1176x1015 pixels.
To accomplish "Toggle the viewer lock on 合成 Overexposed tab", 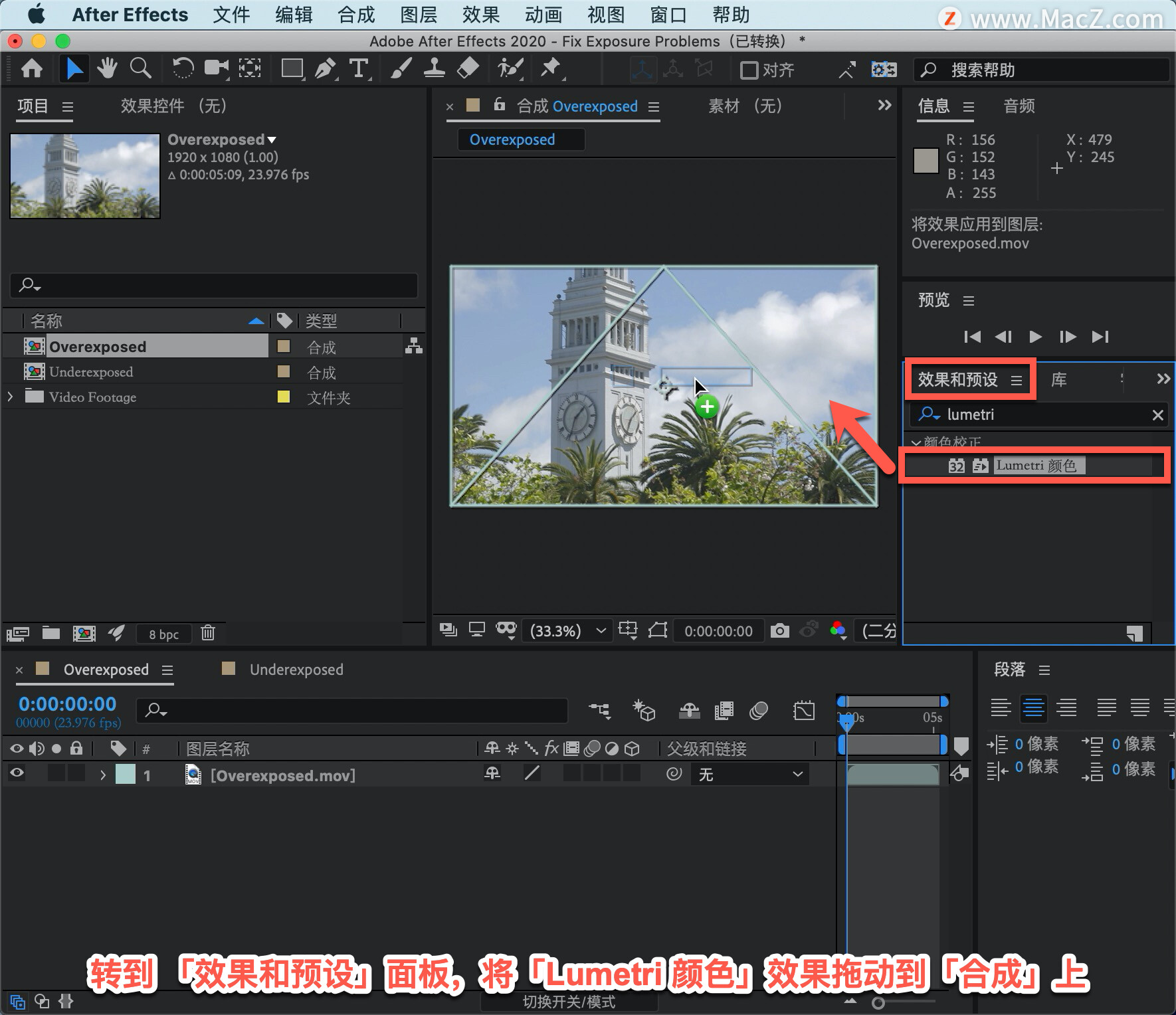I will click(x=499, y=105).
